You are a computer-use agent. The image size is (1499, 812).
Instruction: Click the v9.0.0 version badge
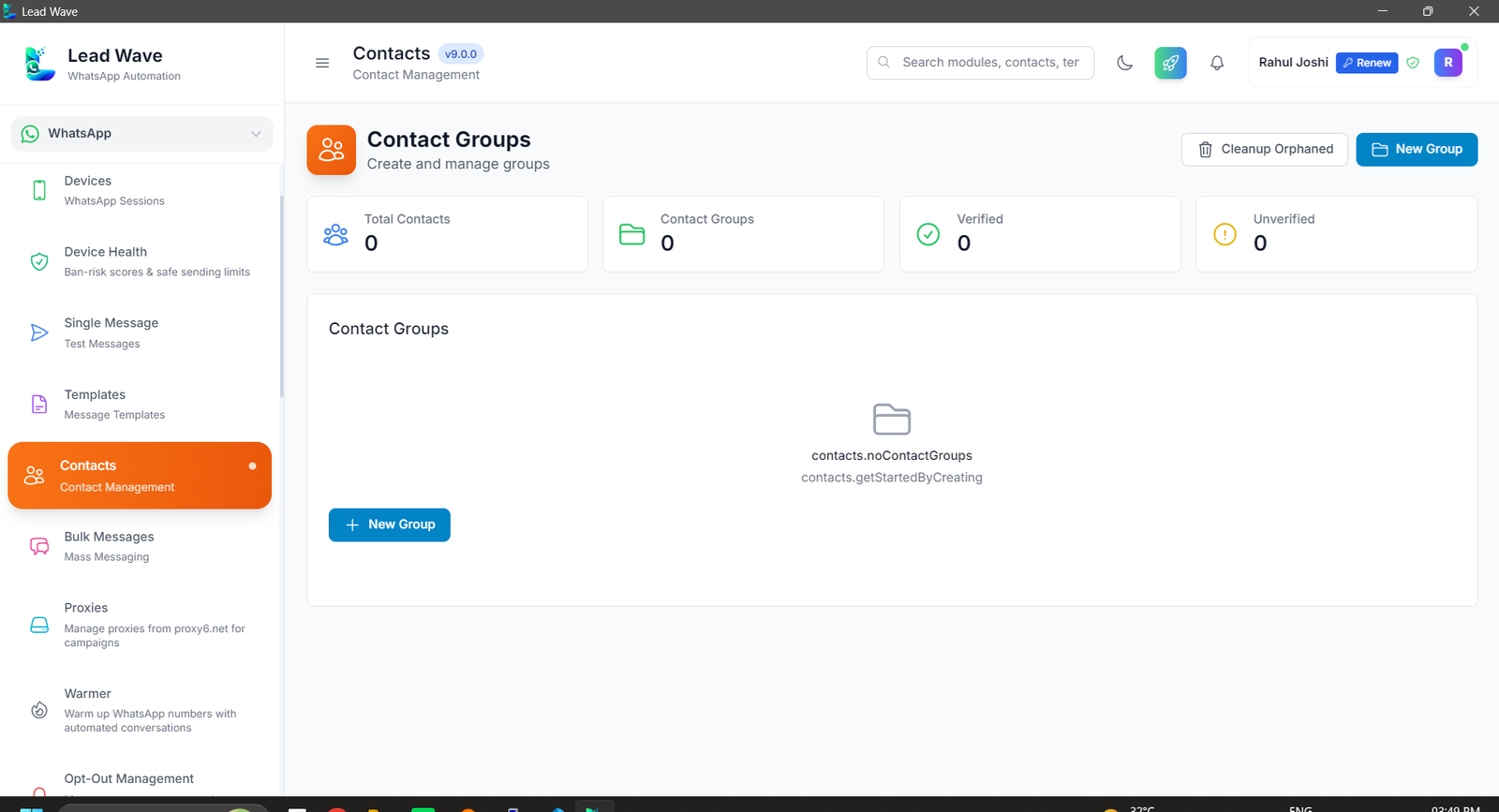click(461, 54)
